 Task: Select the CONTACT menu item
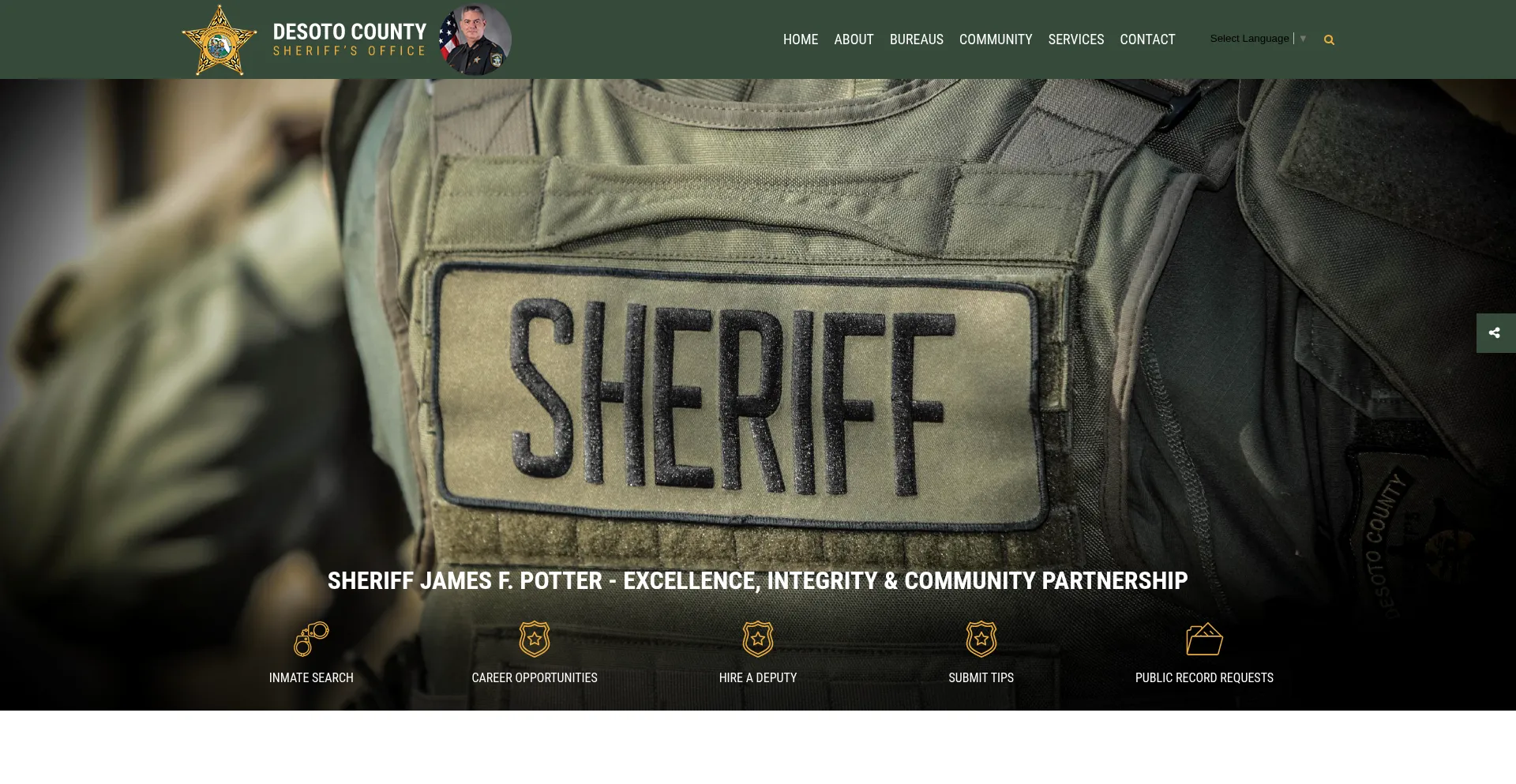click(x=1147, y=39)
